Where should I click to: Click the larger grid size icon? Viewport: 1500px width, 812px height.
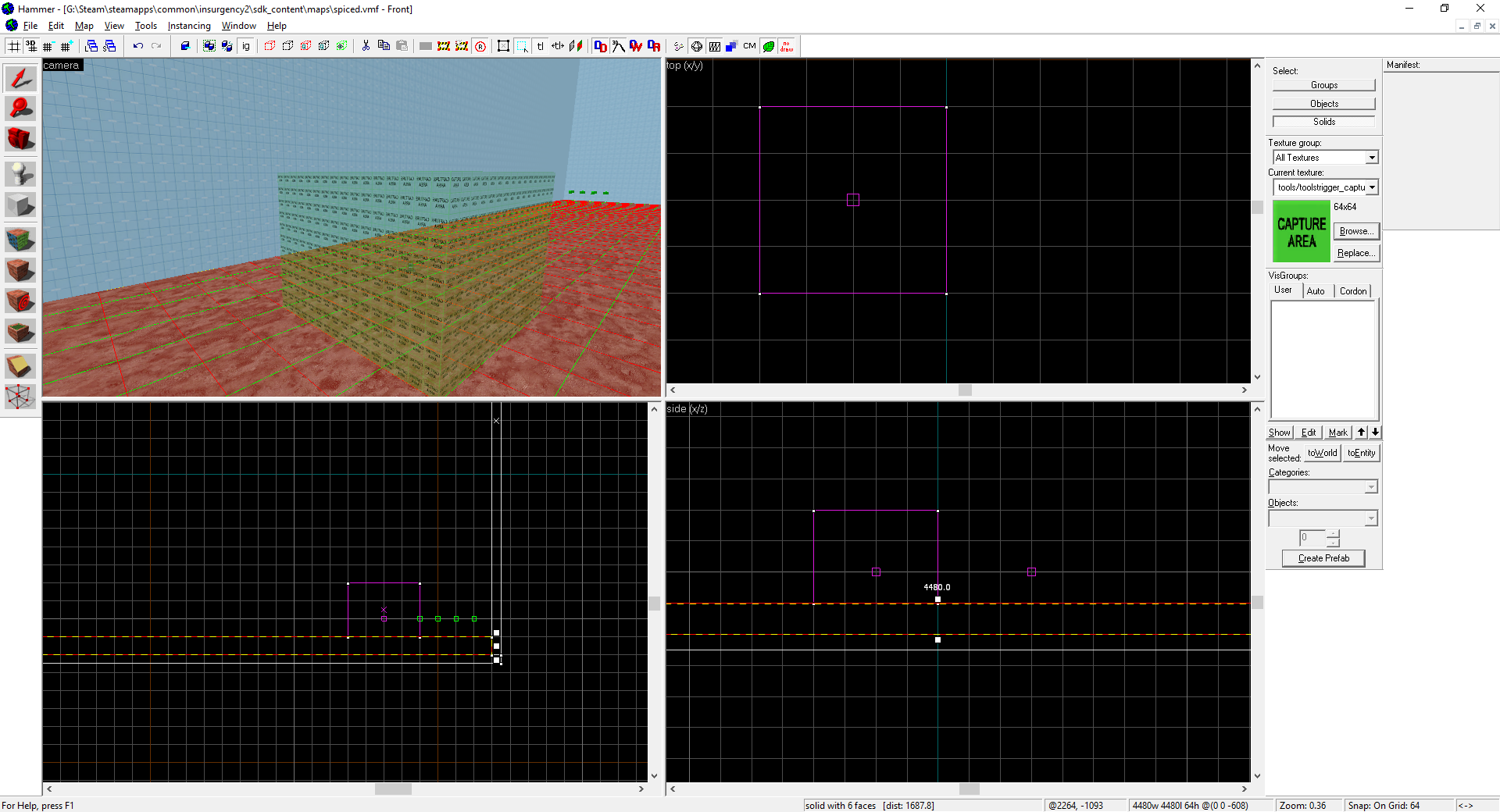(66, 46)
